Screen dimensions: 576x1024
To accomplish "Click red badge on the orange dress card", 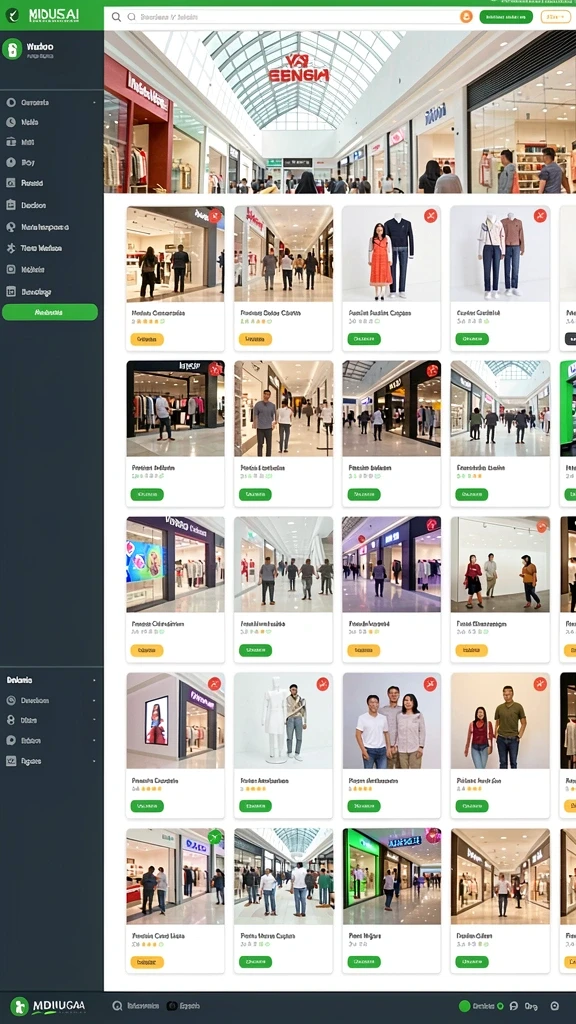I will point(430,216).
